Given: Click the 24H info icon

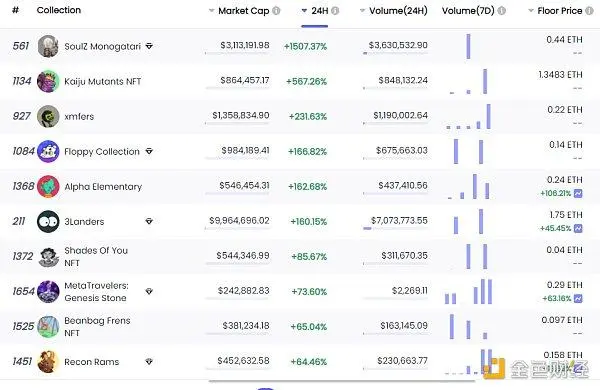Looking at the screenshot, I should coord(335,11).
